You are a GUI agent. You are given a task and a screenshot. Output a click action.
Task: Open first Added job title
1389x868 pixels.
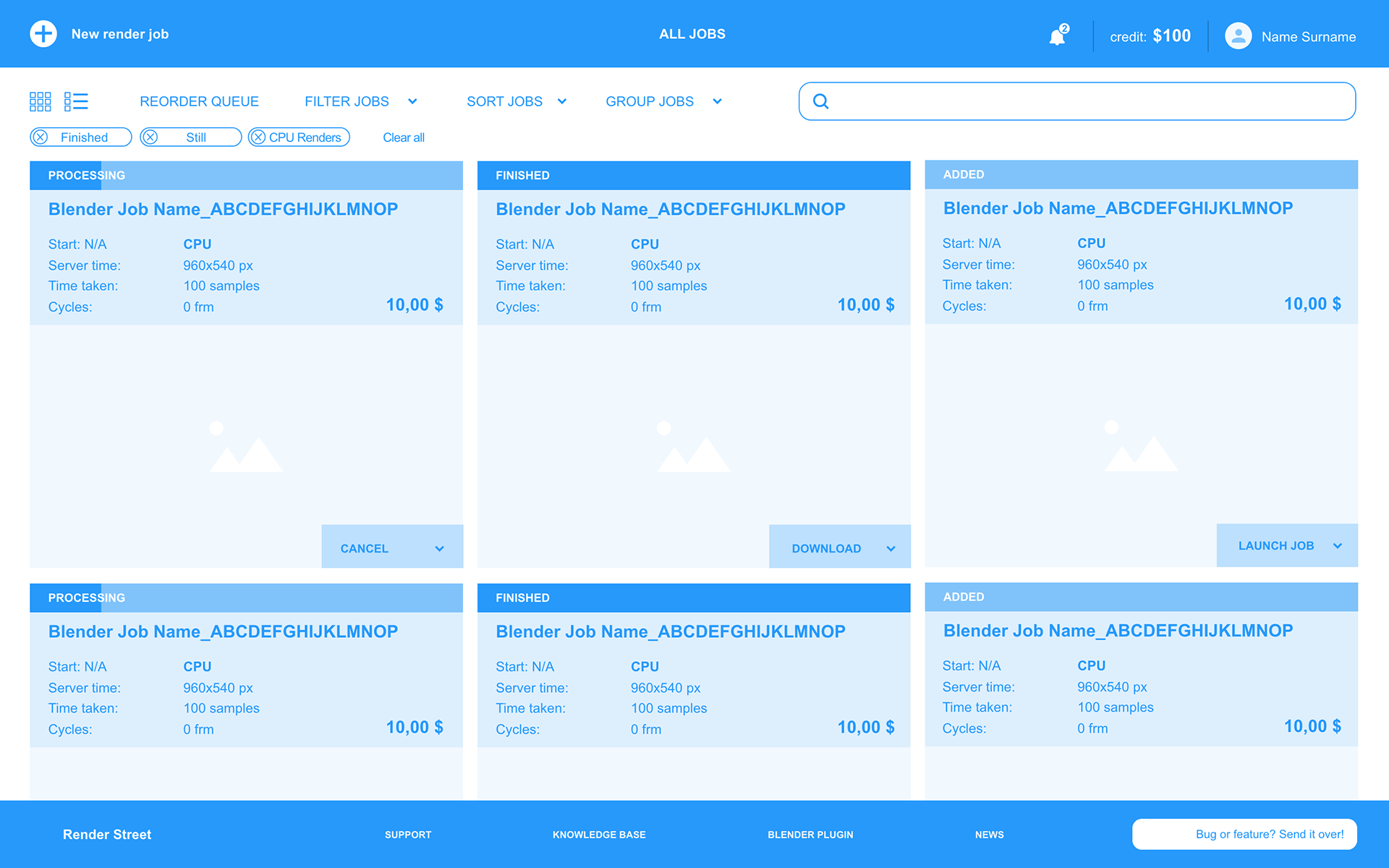coord(1118,208)
